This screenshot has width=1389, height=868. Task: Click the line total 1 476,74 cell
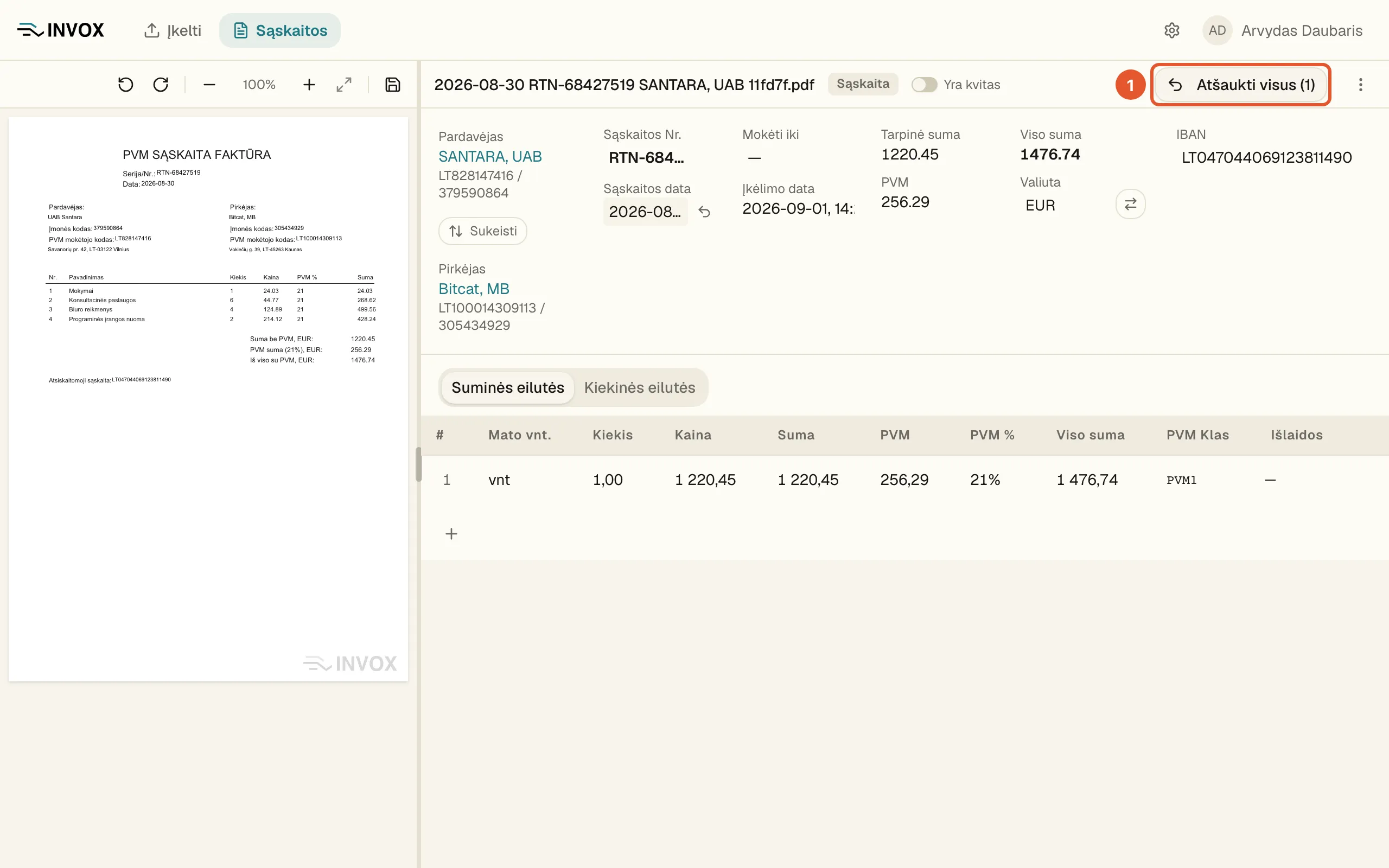coord(1088,480)
